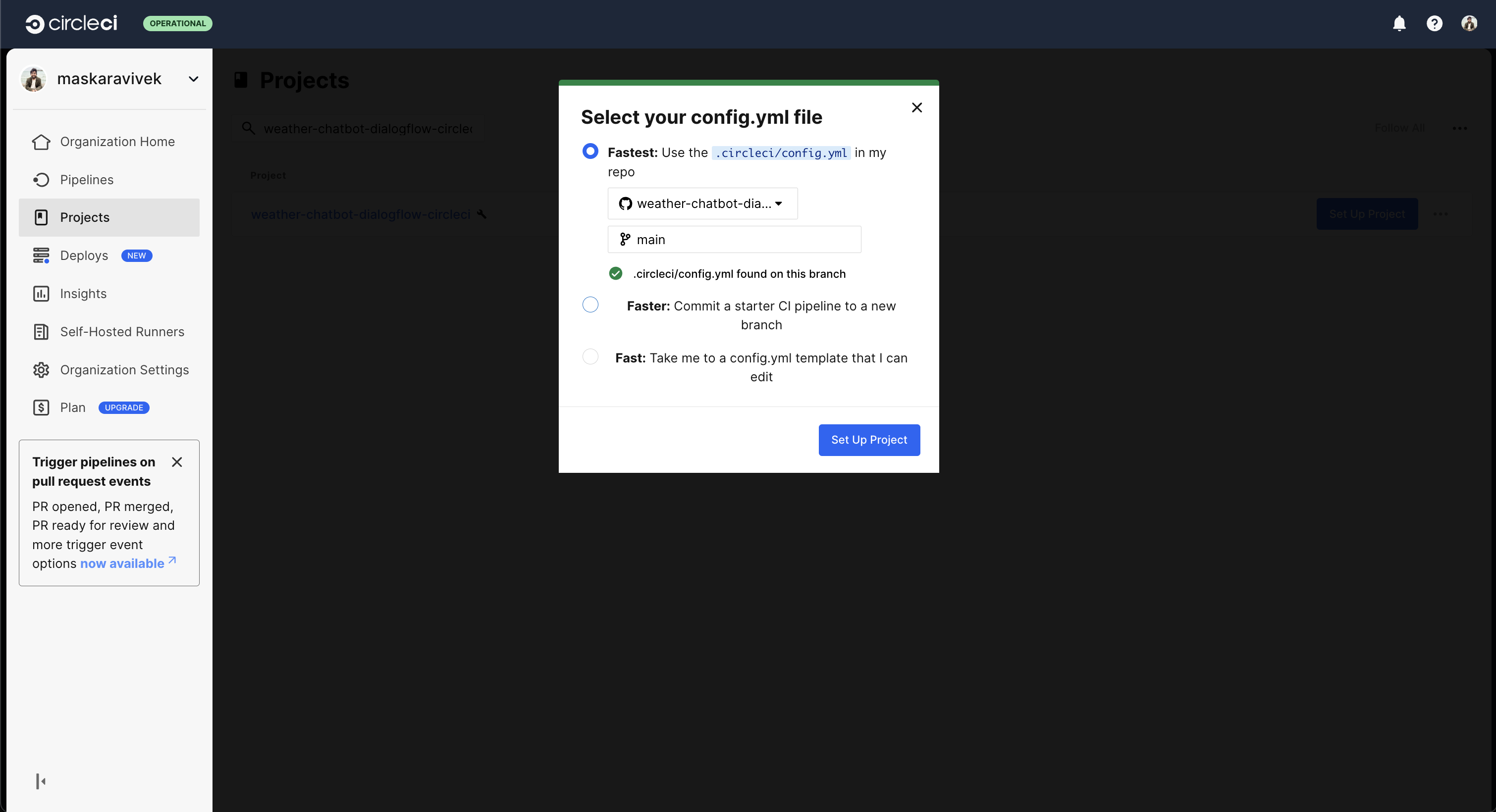Click the CircleCI logo
Image resolution: width=1496 pixels, height=812 pixels.
70,23
